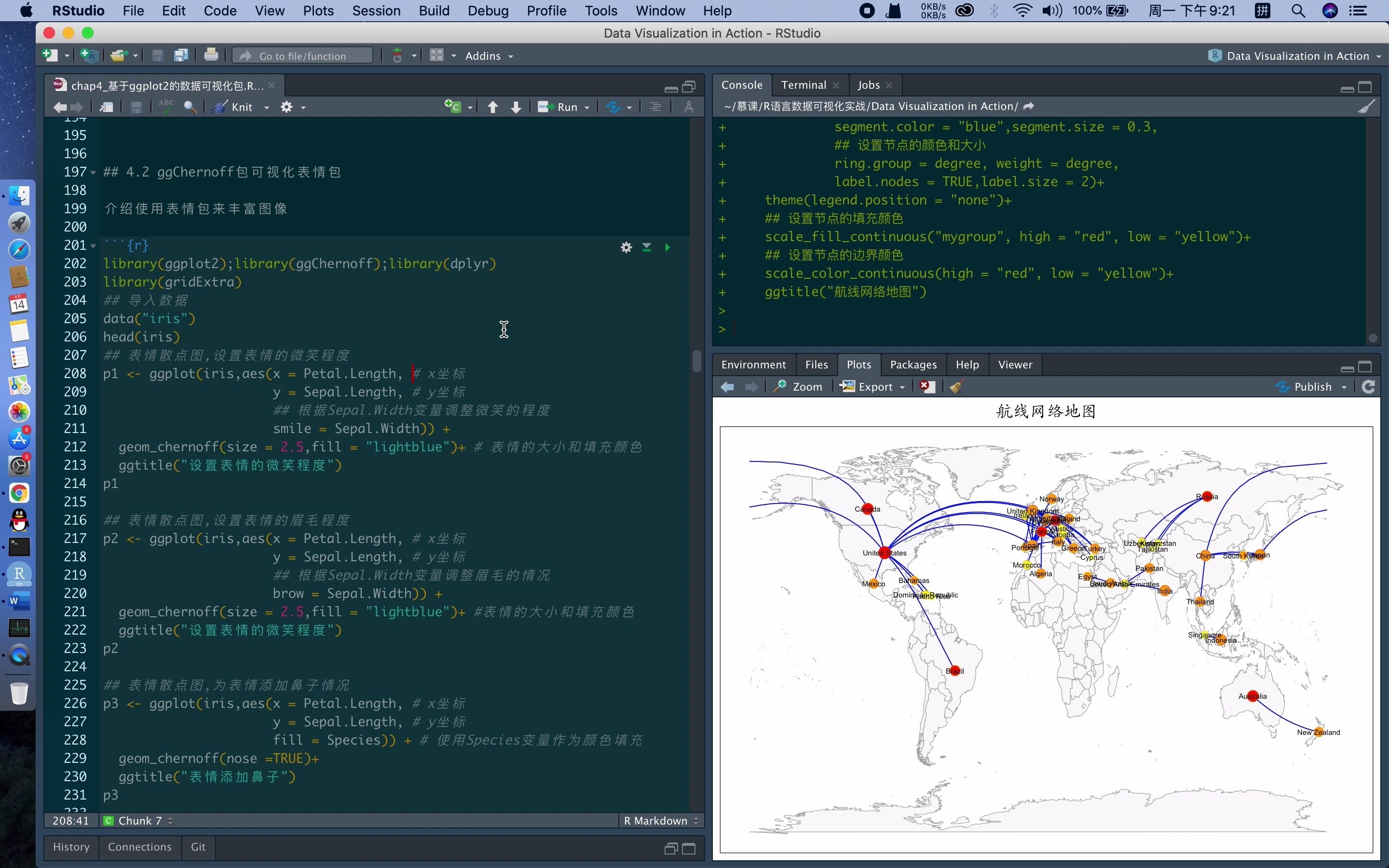
Task: Open the Build menu
Action: [434, 11]
